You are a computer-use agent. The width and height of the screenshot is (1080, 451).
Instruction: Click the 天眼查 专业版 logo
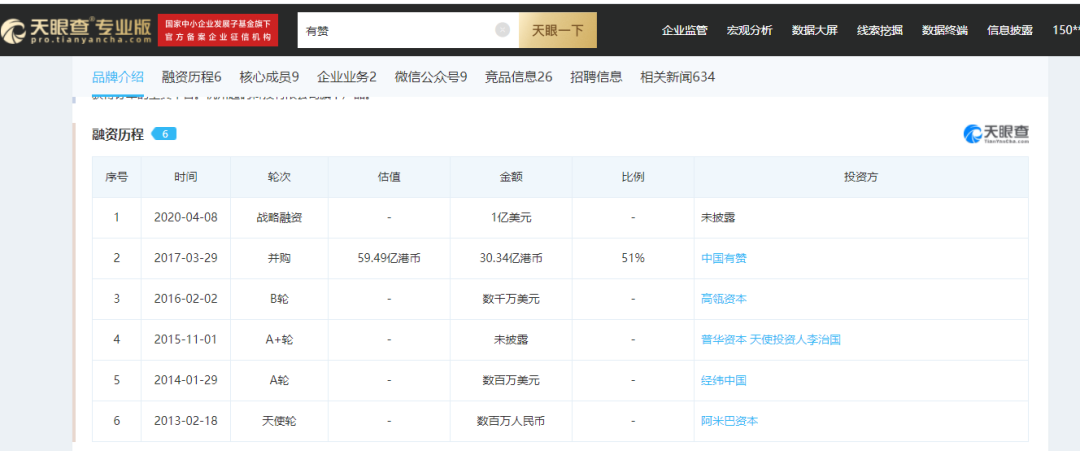[x=77, y=30]
